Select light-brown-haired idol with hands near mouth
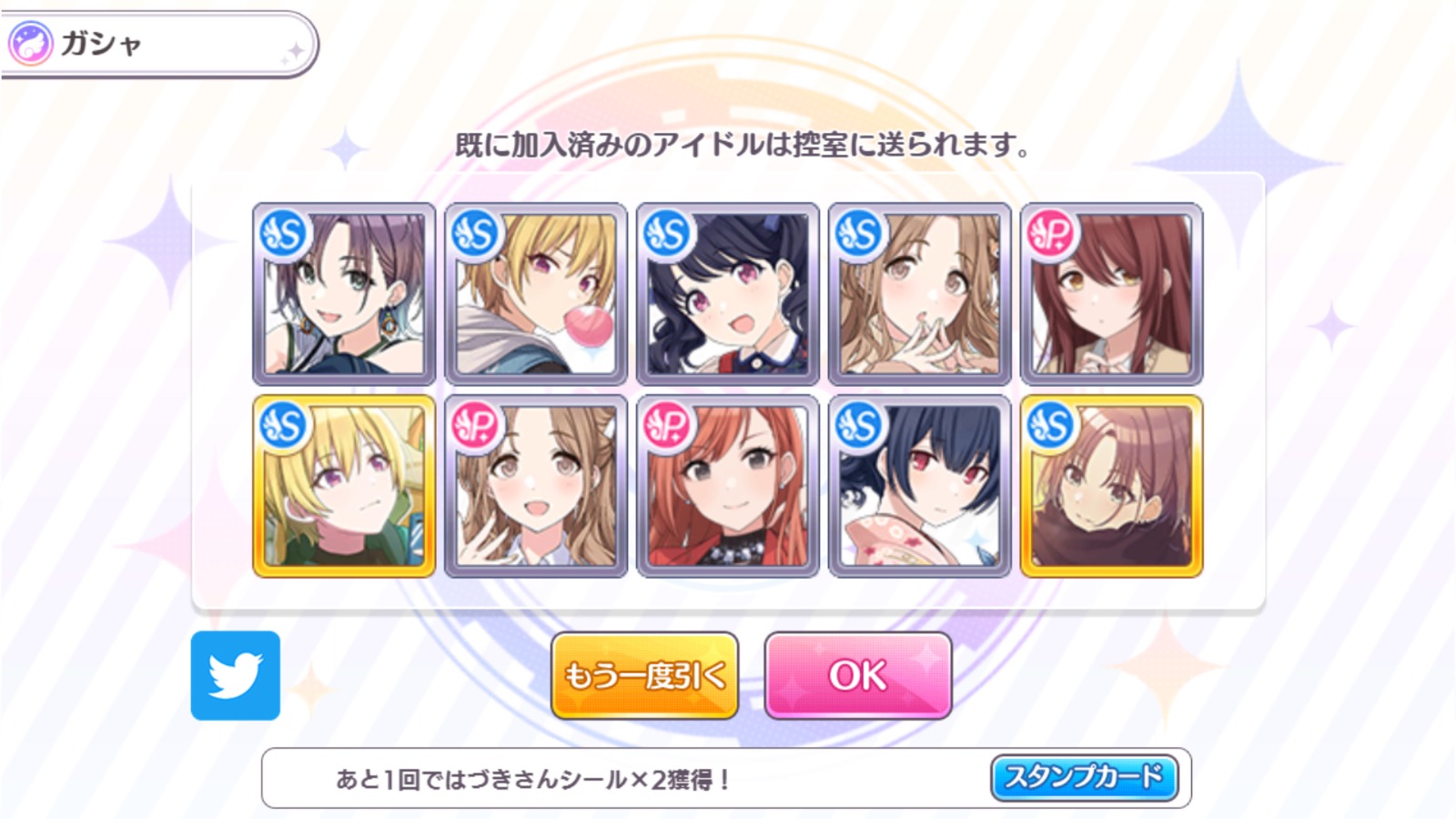1456x819 pixels. click(x=920, y=294)
